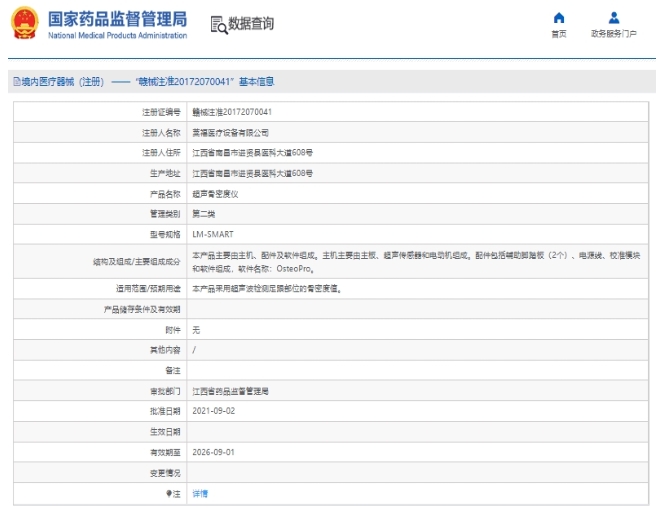Image resolution: width=665 pixels, height=508 pixels.
Task: Open the 详情 link in 注 row
Action: pyautogui.click(x=200, y=493)
